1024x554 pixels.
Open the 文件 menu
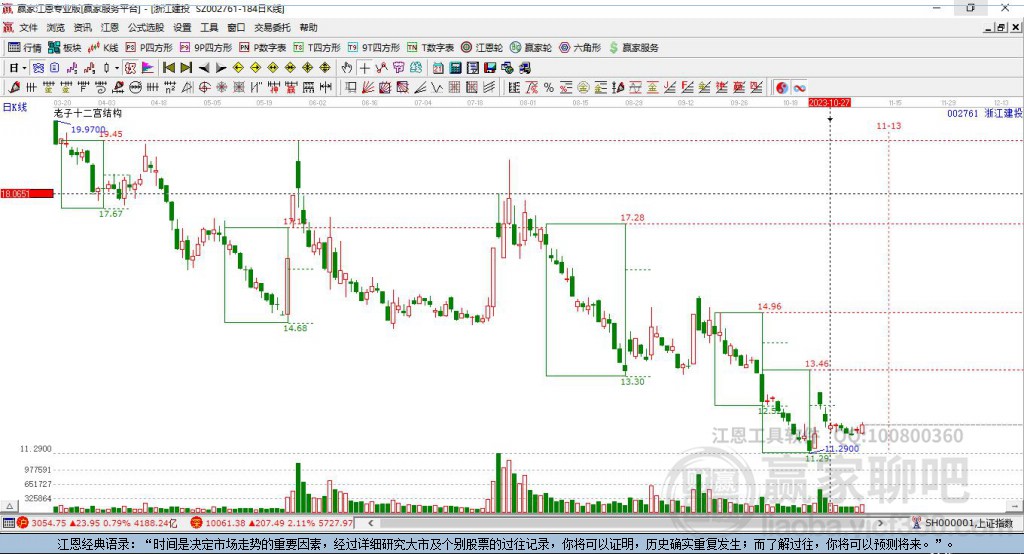click(29, 27)
